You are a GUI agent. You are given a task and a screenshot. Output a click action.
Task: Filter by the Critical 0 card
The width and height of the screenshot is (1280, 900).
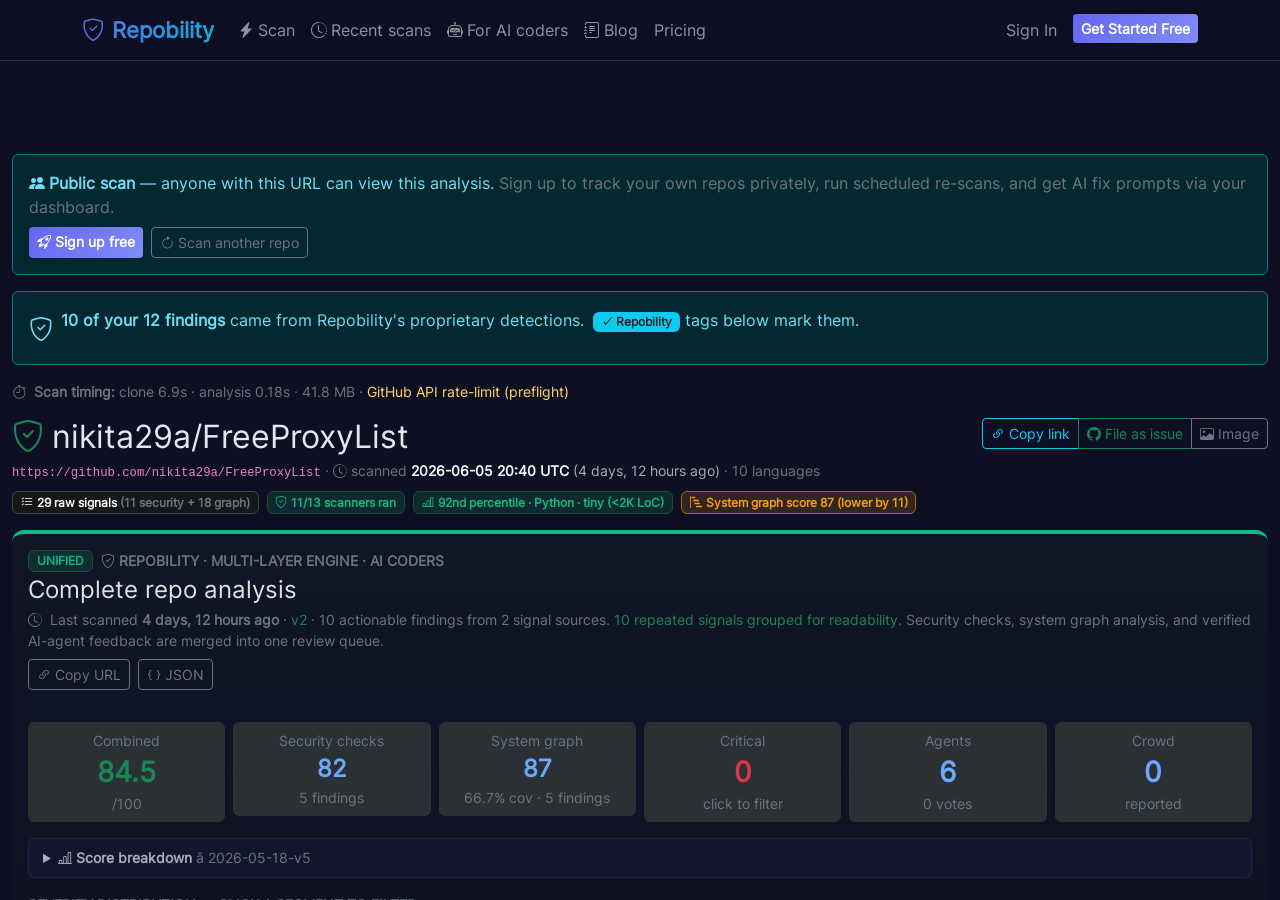742,772
